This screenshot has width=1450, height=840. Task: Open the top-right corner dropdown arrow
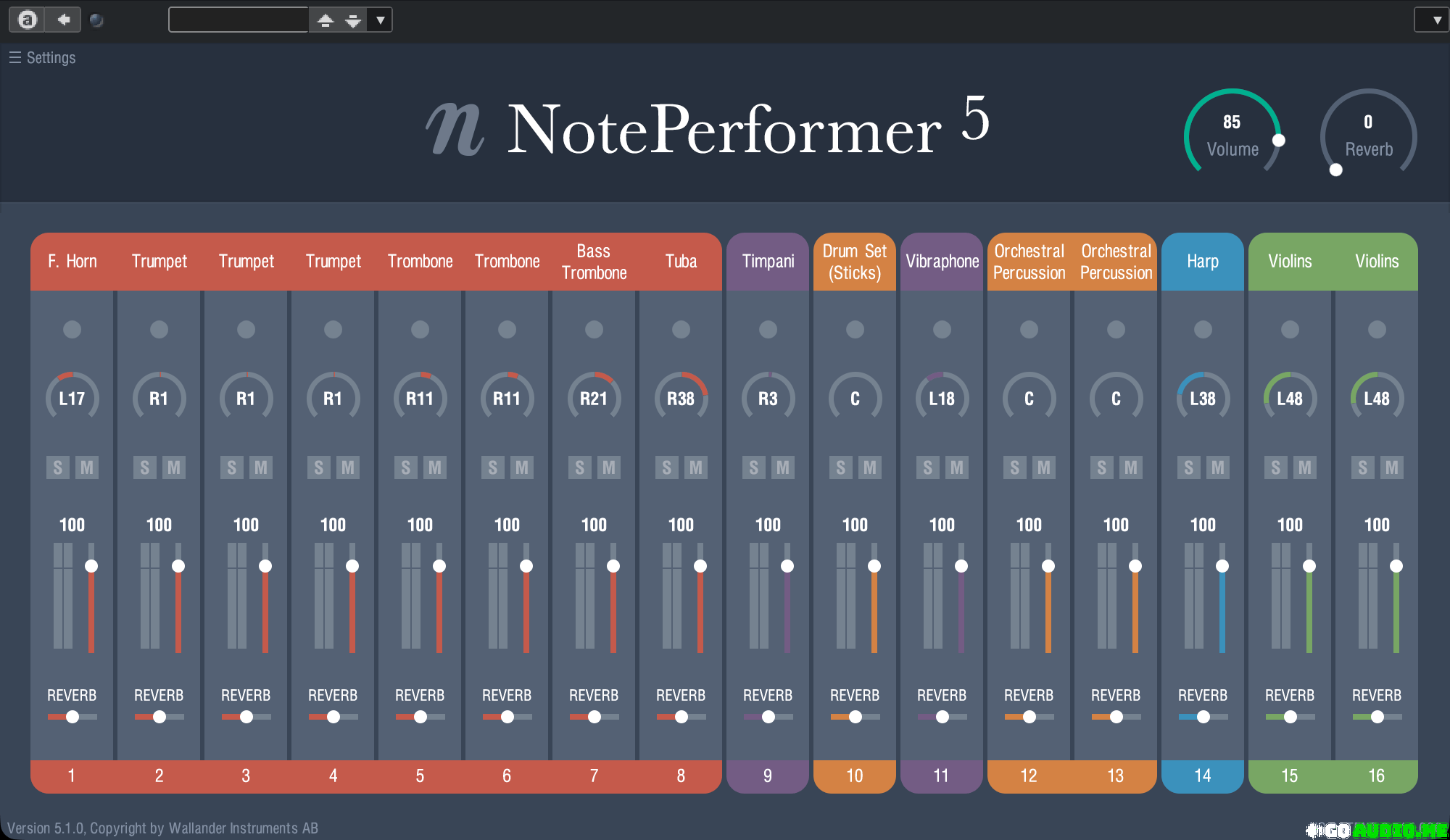coord(1436,20)
